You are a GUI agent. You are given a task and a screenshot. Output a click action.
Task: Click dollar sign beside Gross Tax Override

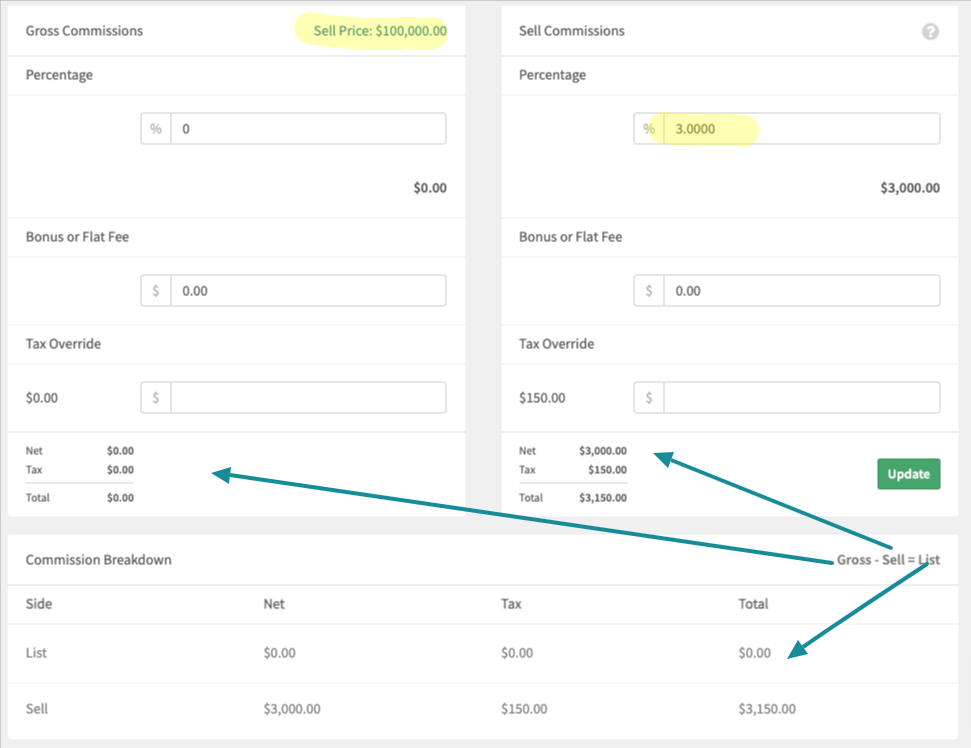tap(156, 398)
